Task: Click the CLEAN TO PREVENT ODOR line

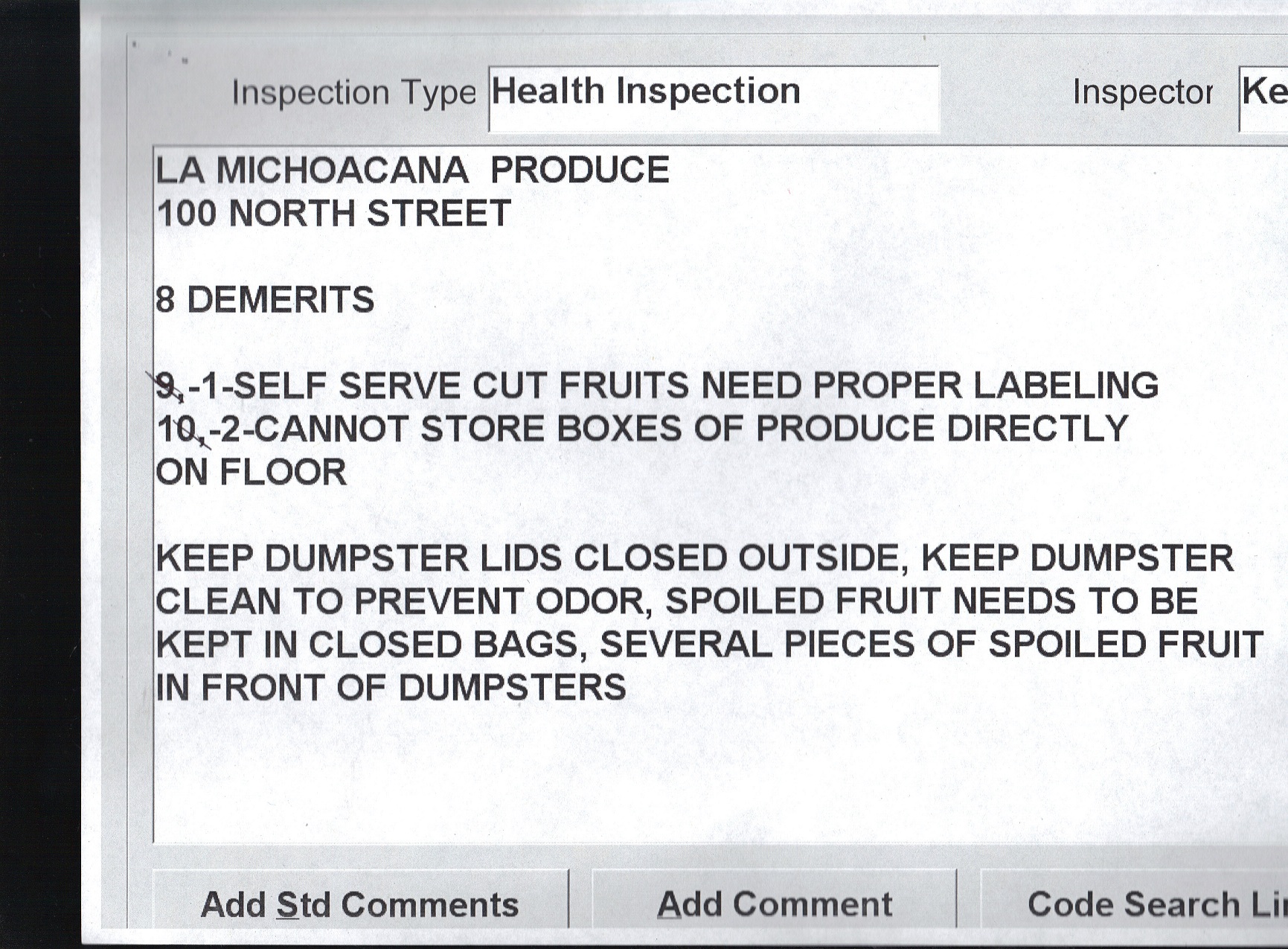Action: click(676, 601)
